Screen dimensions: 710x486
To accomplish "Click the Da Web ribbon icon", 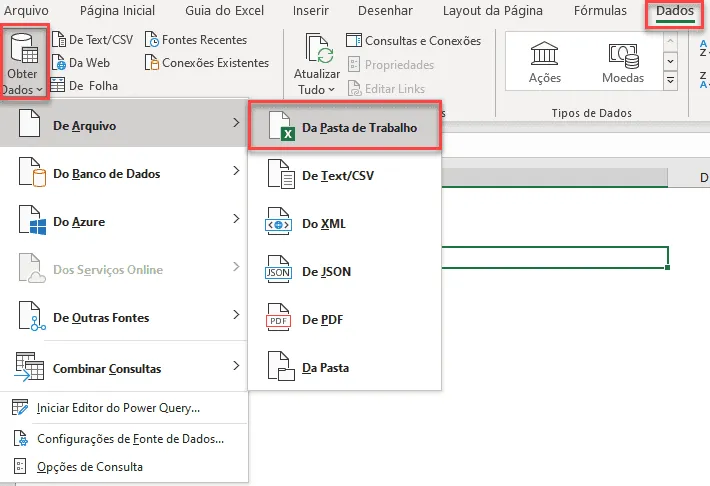I will [59, 63].
